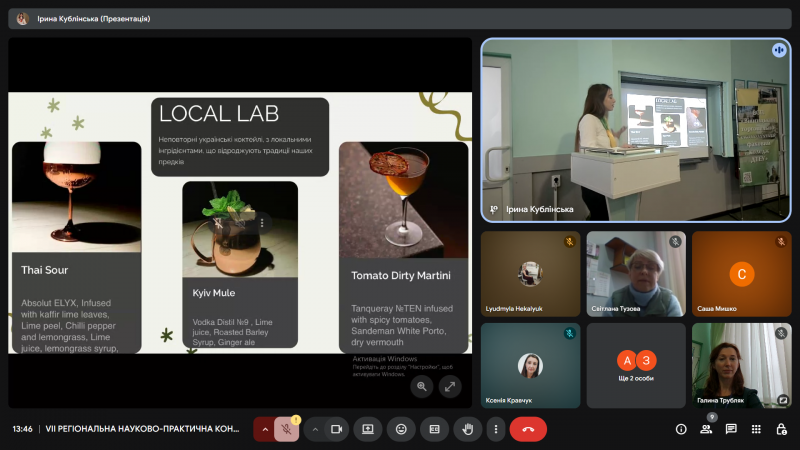The image size is (800, 450).
Task: Expand the camera video settings arrow
Action: coord(315,429)
